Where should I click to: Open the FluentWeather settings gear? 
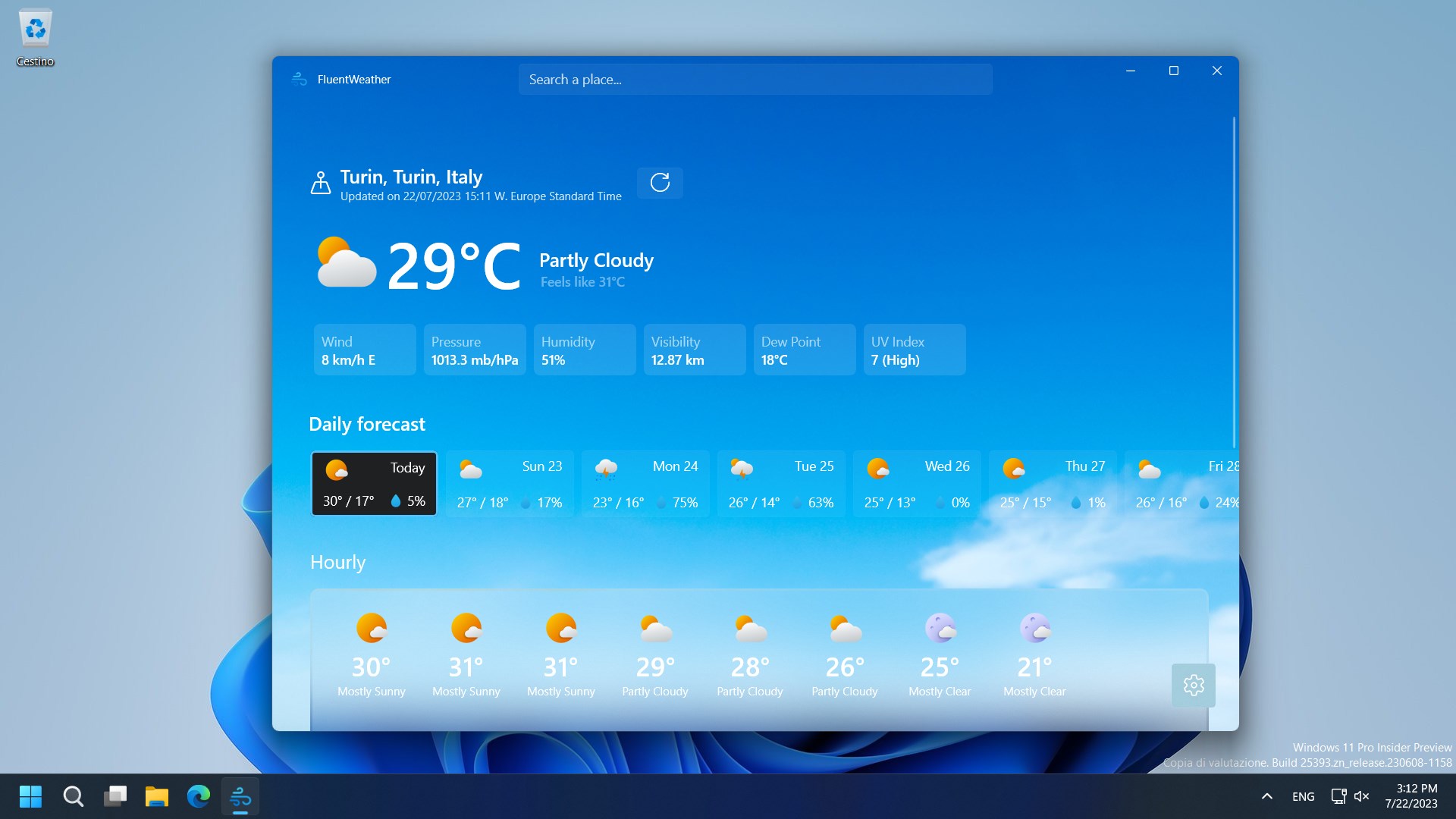coord(1193,685)
